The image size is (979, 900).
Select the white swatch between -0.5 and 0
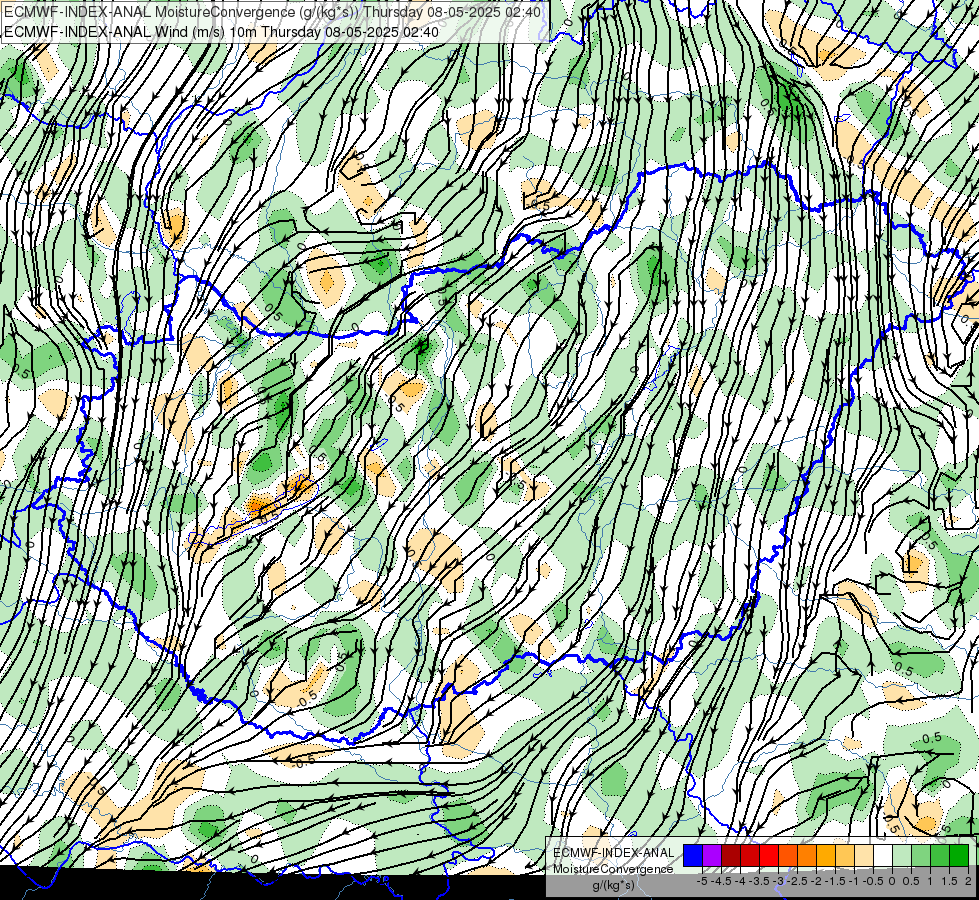(x=883, y=856)
